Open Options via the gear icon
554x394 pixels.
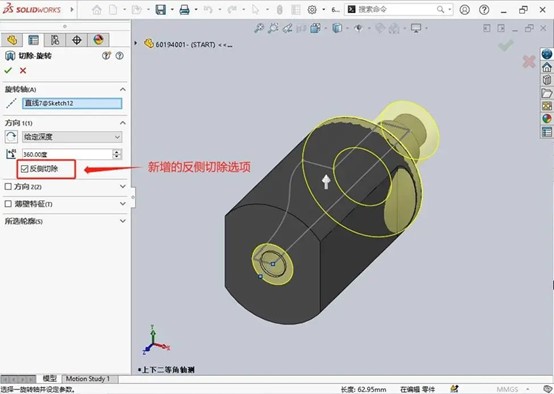coord(312,10)
